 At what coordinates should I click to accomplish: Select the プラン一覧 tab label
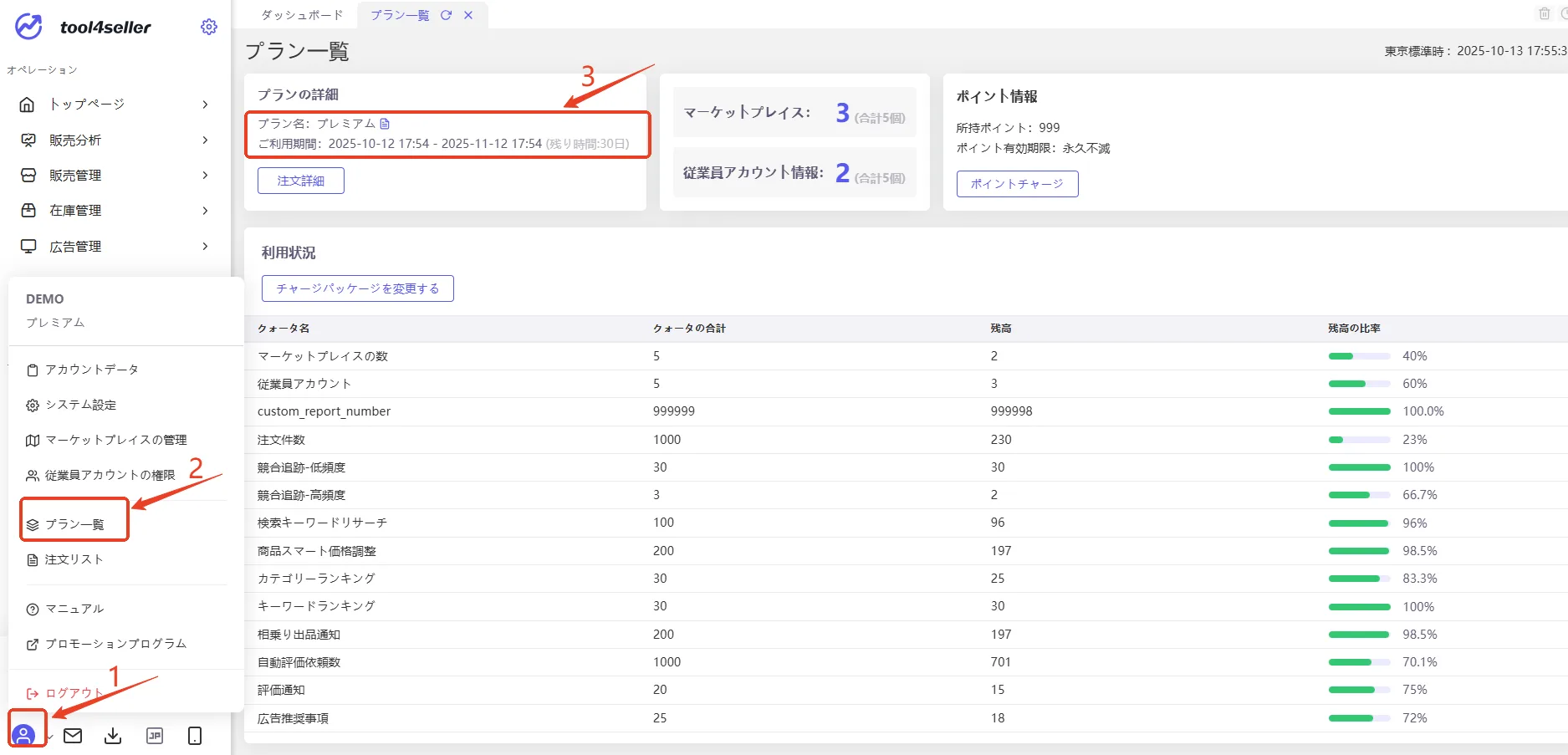coord(400,15)
